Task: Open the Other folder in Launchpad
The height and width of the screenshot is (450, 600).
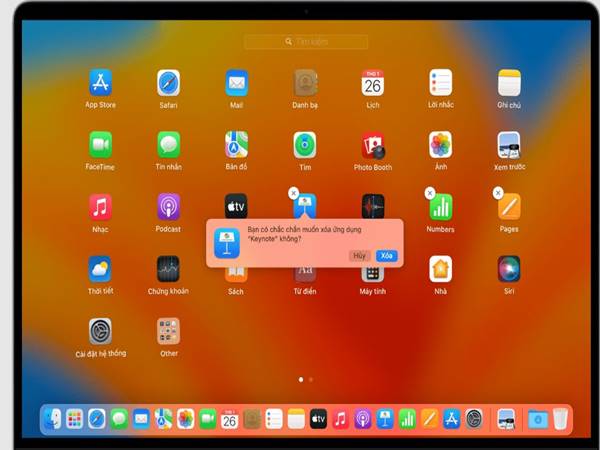Action: [168, 331]
